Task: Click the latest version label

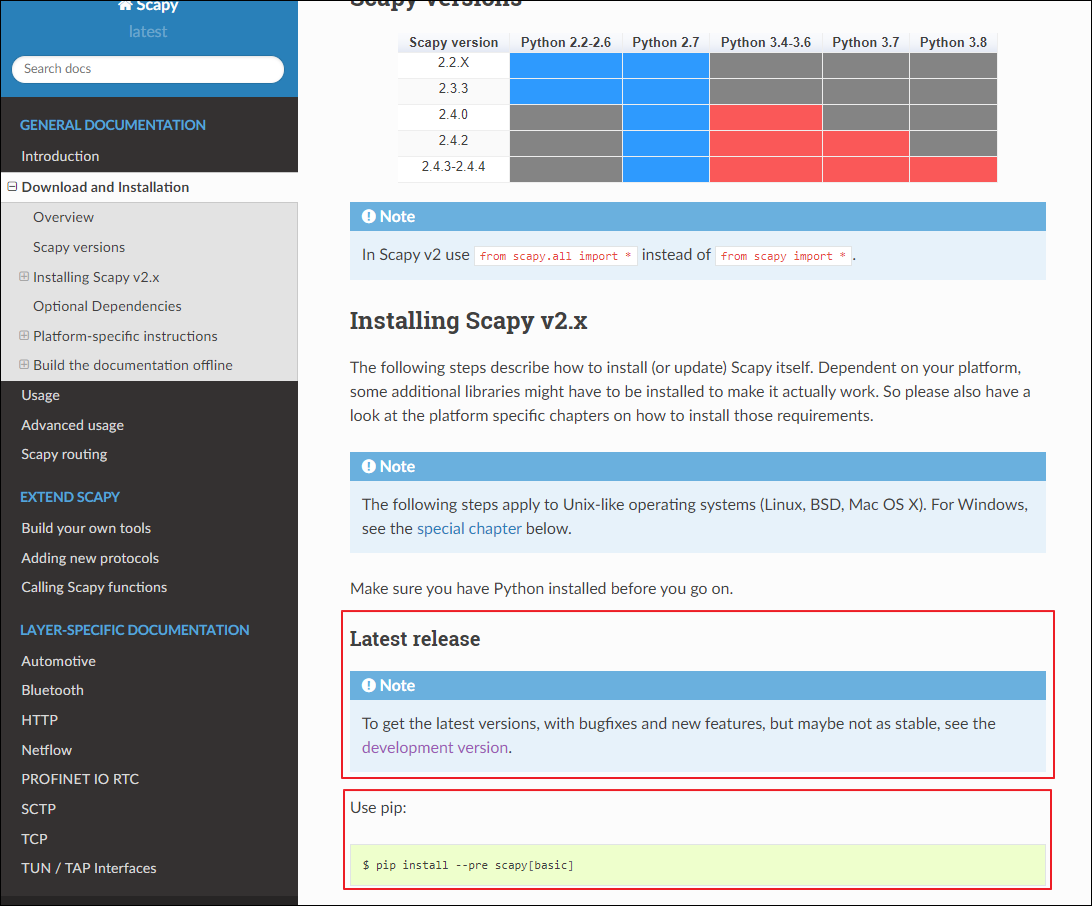Action: pos(148,32)
